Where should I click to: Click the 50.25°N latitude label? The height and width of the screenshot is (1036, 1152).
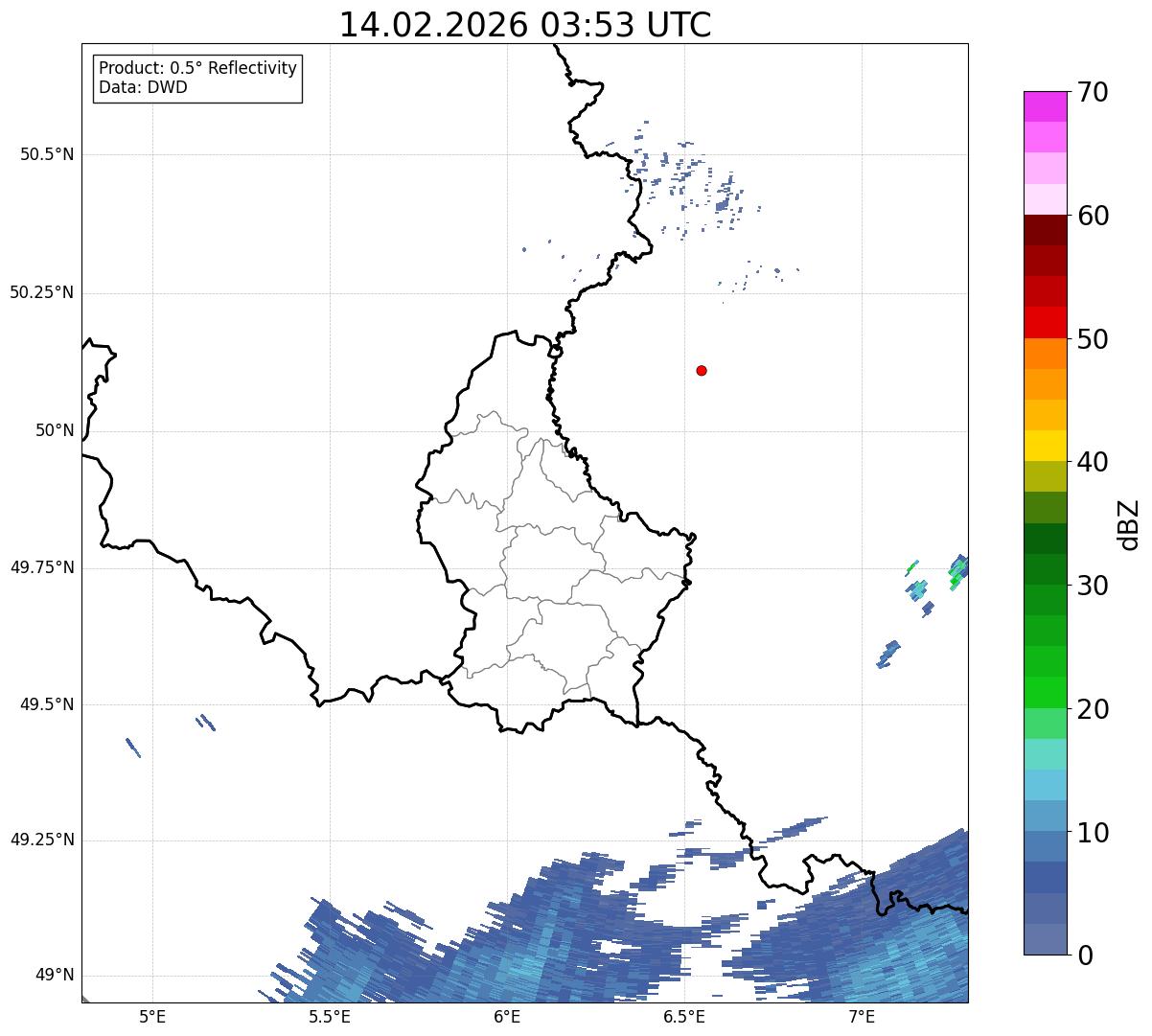pyautogui.click(x=42, y=292)
